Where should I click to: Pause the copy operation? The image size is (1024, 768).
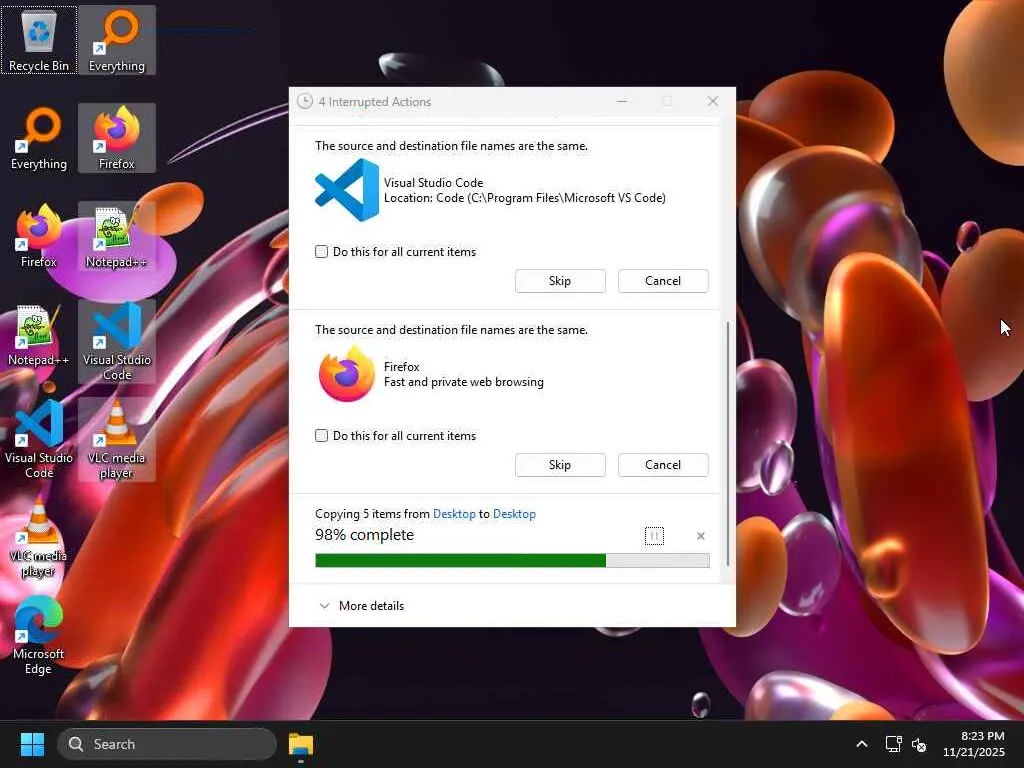[654, 536]
